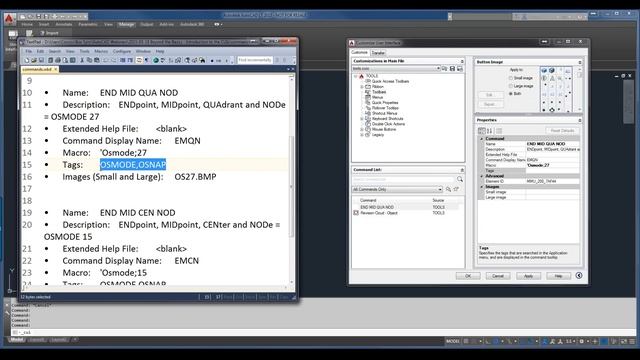Viewport: 640px width, 360px height.
Task: Open the Macros menu in TextPad
Action: coord(101,51)
